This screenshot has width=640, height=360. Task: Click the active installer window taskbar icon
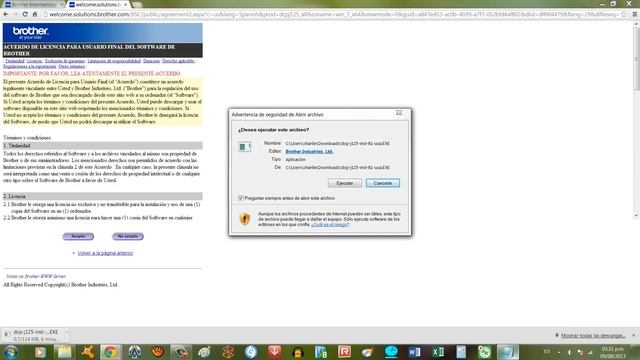point(508,352)
